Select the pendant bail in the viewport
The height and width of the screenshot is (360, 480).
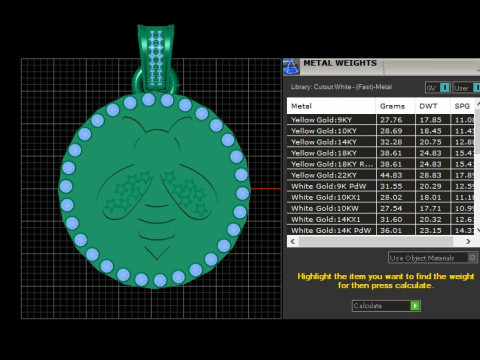coord(155,57)
